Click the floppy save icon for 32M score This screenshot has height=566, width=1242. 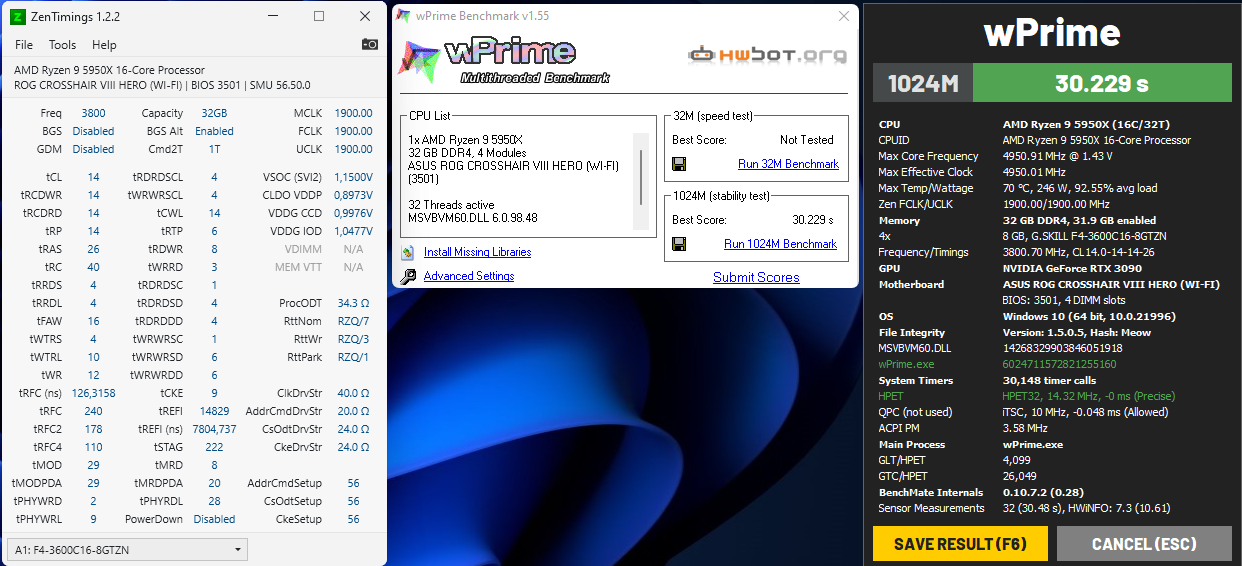(x=679, y=164)
